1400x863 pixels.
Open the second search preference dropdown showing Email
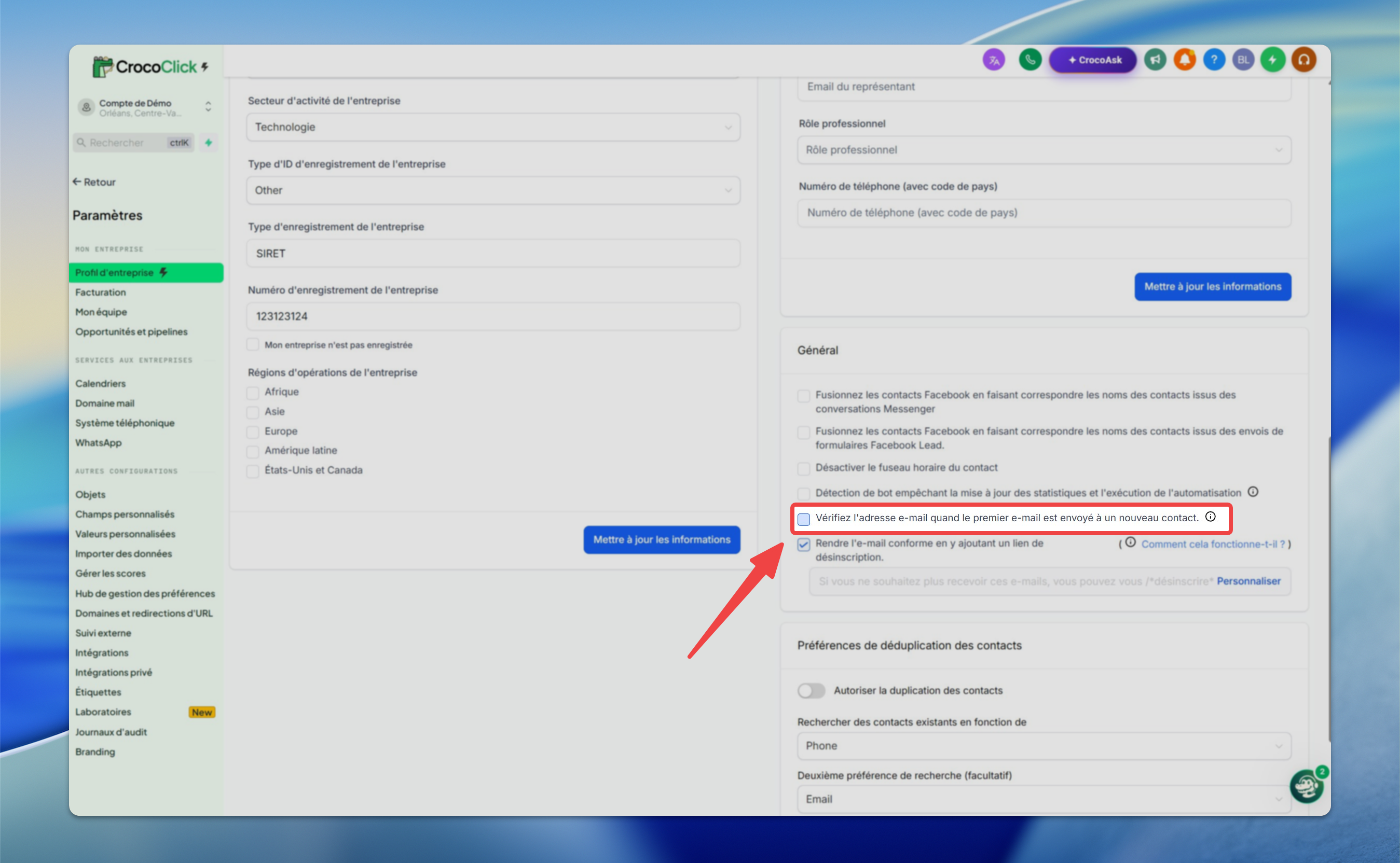tap(1044, 799)
